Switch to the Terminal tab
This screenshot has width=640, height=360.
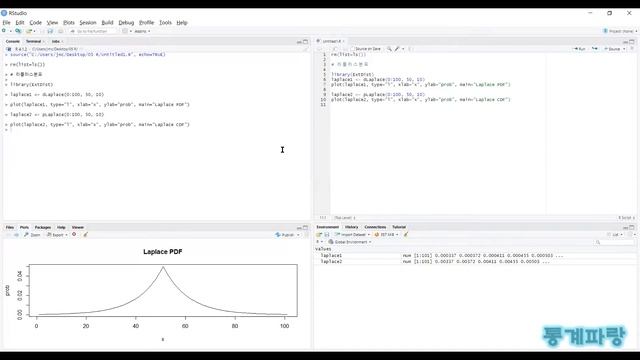[x=34, y=41]
